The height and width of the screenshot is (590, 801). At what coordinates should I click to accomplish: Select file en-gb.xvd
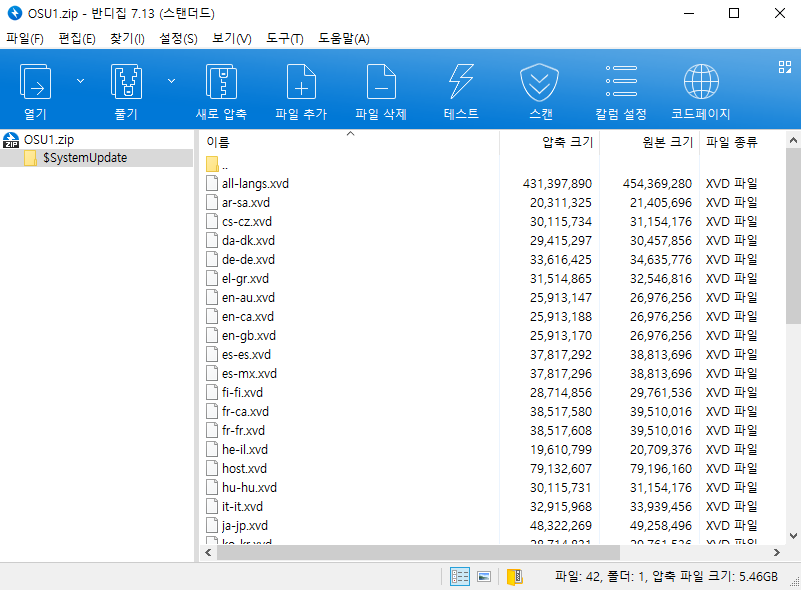(x=249, y=336)
